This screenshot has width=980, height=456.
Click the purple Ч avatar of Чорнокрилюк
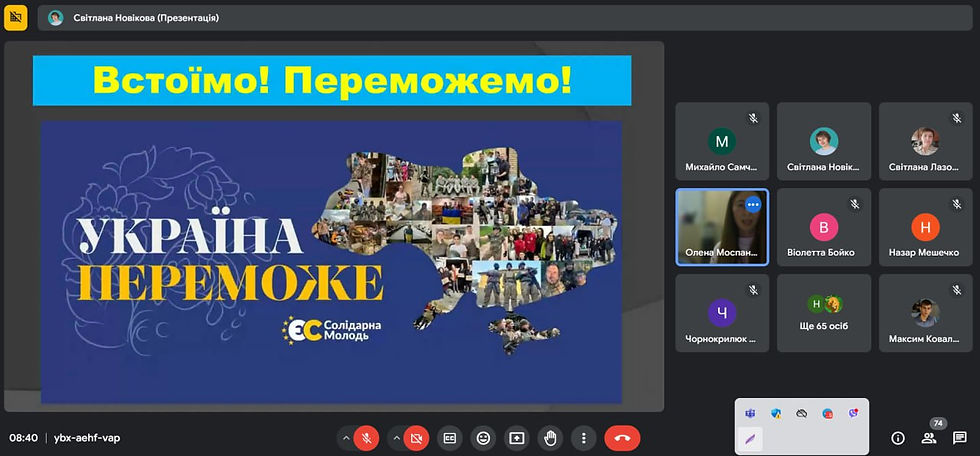coord(722,313)
